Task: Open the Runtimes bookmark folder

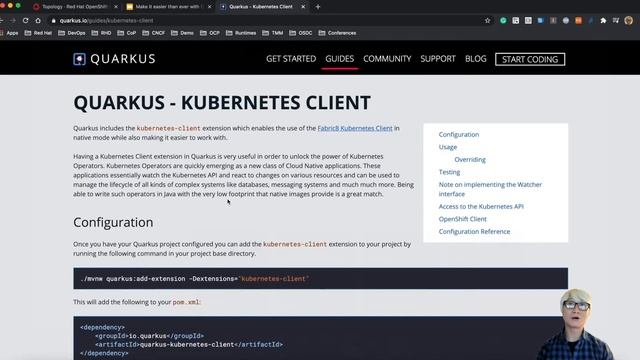Action: tap(241, 33)
